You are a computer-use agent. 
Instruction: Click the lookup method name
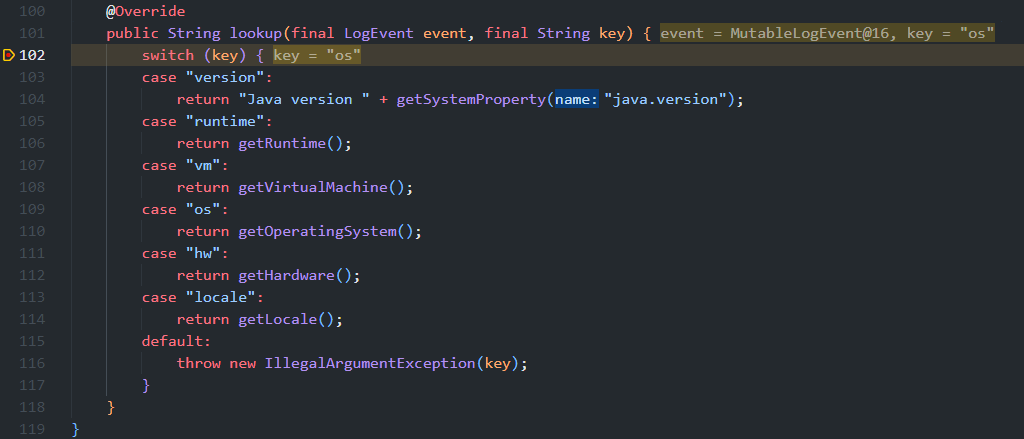[255, 33]
